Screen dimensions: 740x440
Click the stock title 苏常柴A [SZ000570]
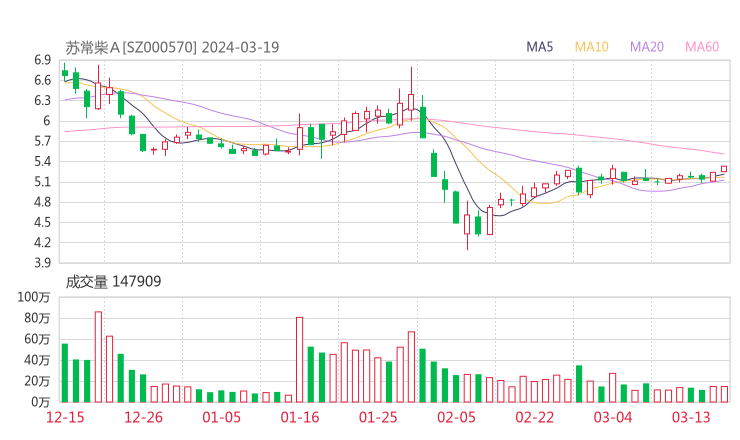click(x=131, y=47)
